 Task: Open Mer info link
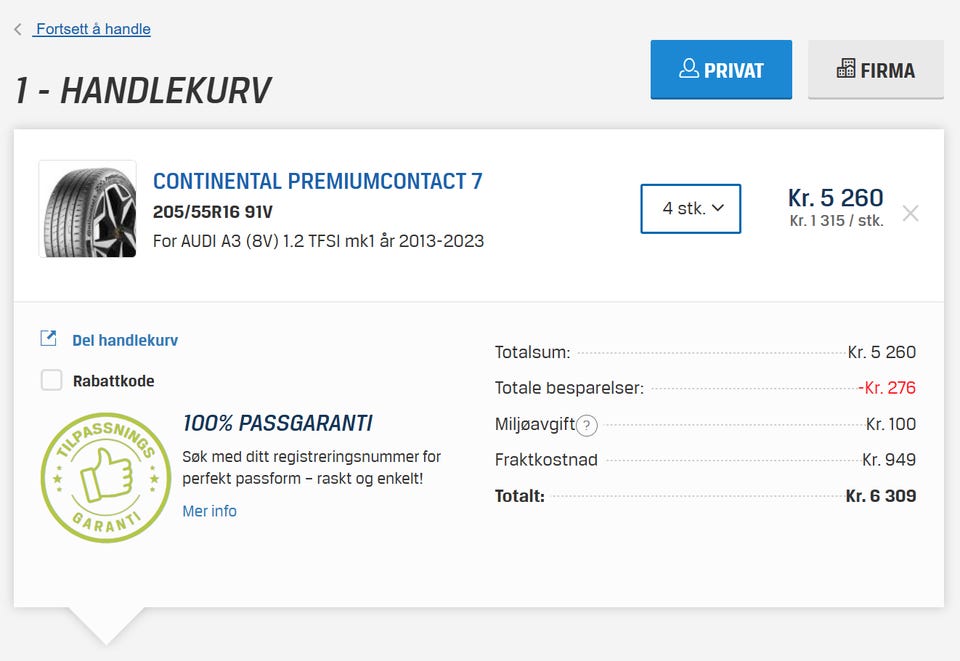coord(209,511)
